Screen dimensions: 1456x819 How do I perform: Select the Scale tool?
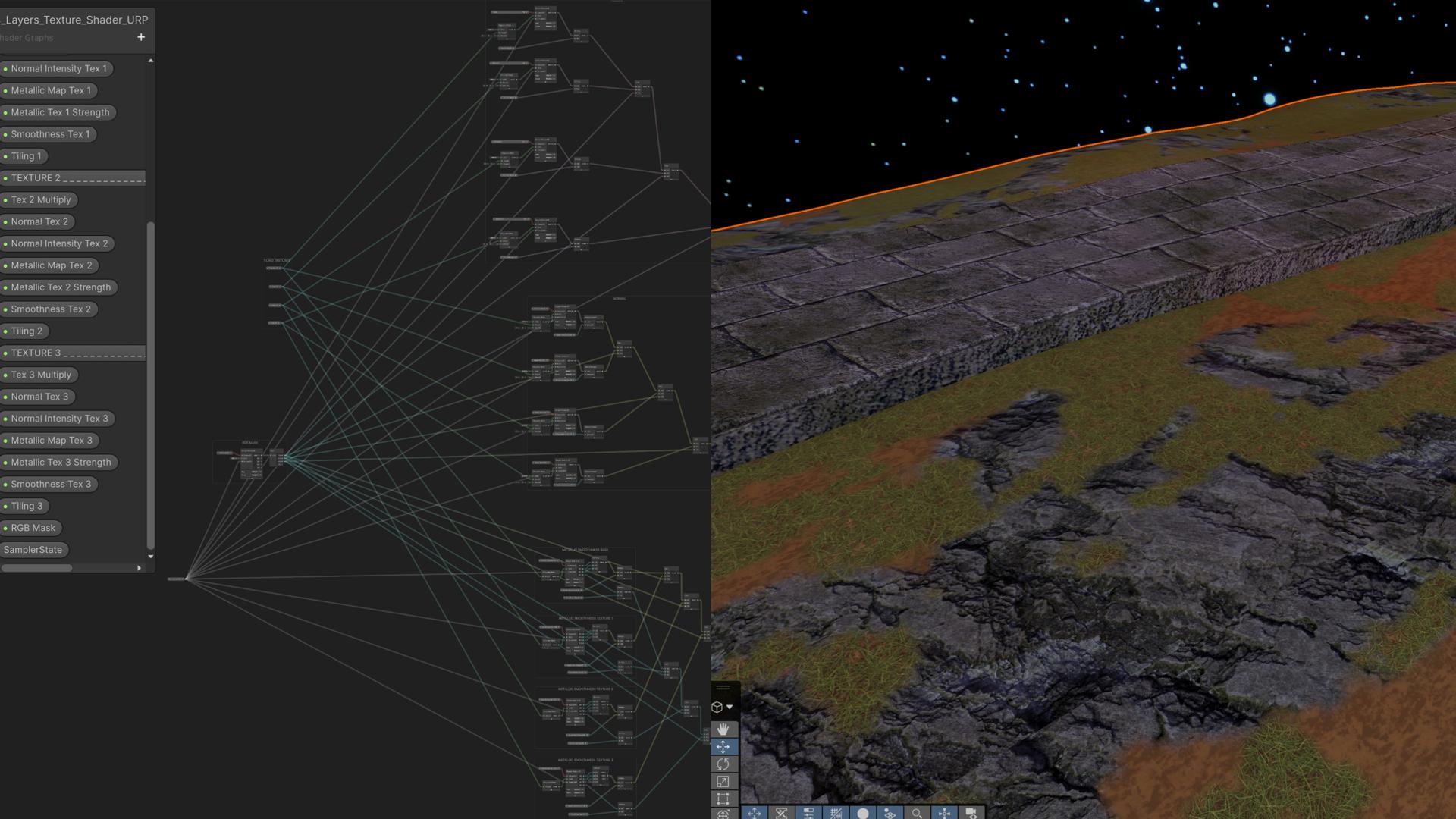pyautogui.click(x=723, y=782)
